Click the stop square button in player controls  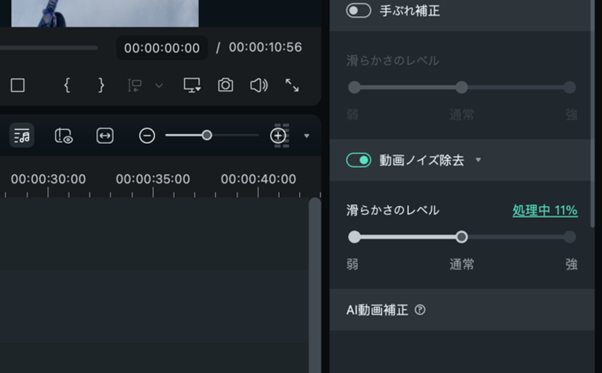tap(18, 85)
